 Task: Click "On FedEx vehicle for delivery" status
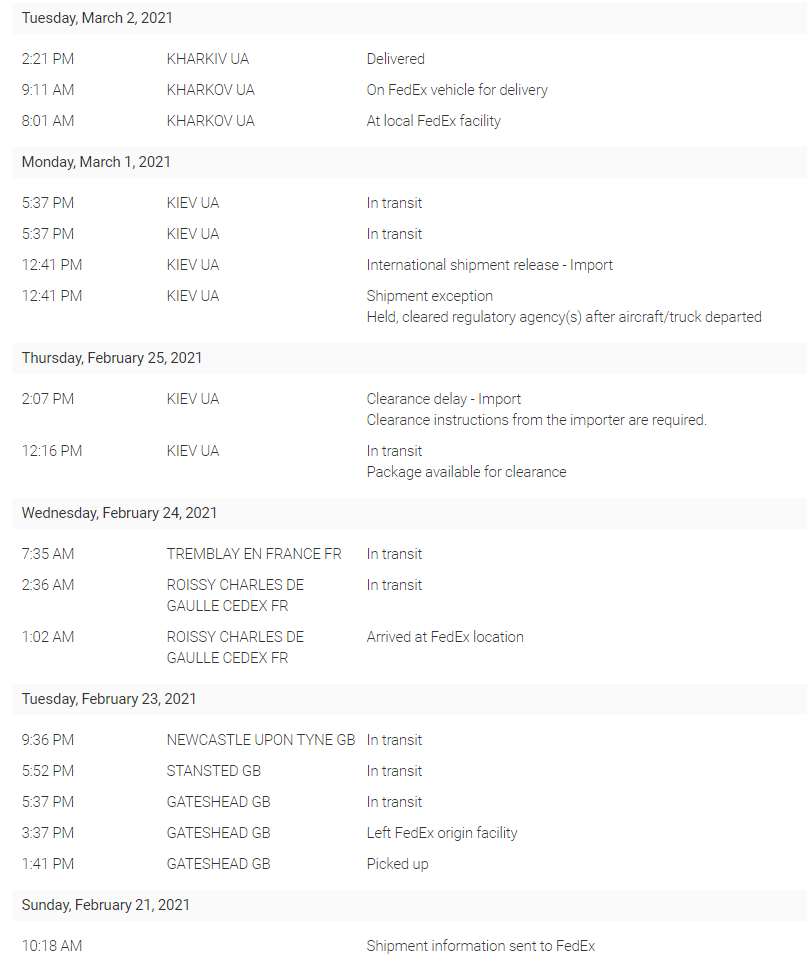click(x=457, y=90)
